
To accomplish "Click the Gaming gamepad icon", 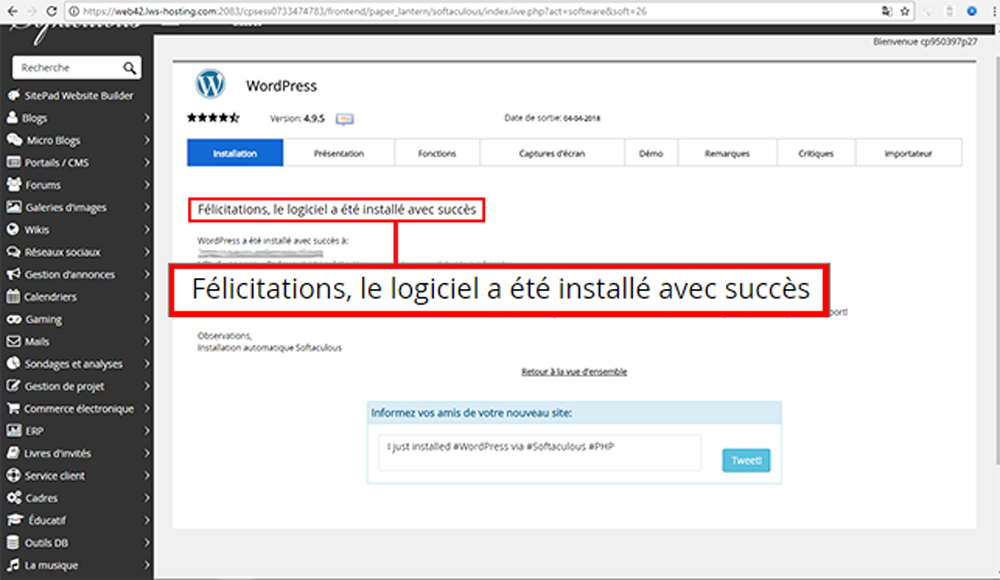I will 13,318.
